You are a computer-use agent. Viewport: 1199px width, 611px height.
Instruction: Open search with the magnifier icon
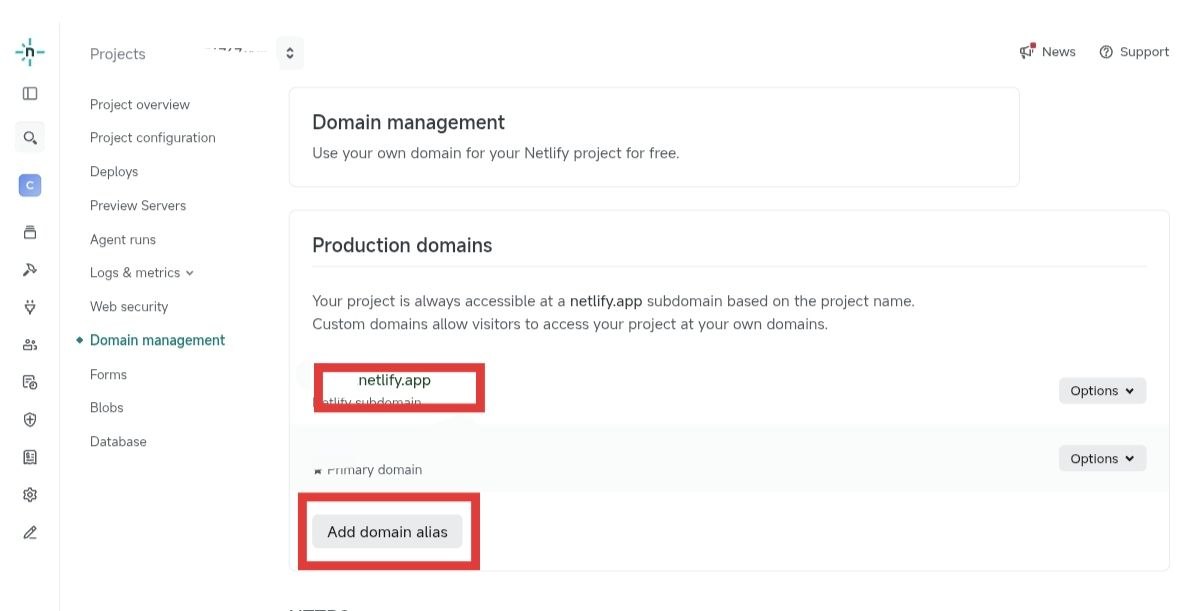(30, 138)
